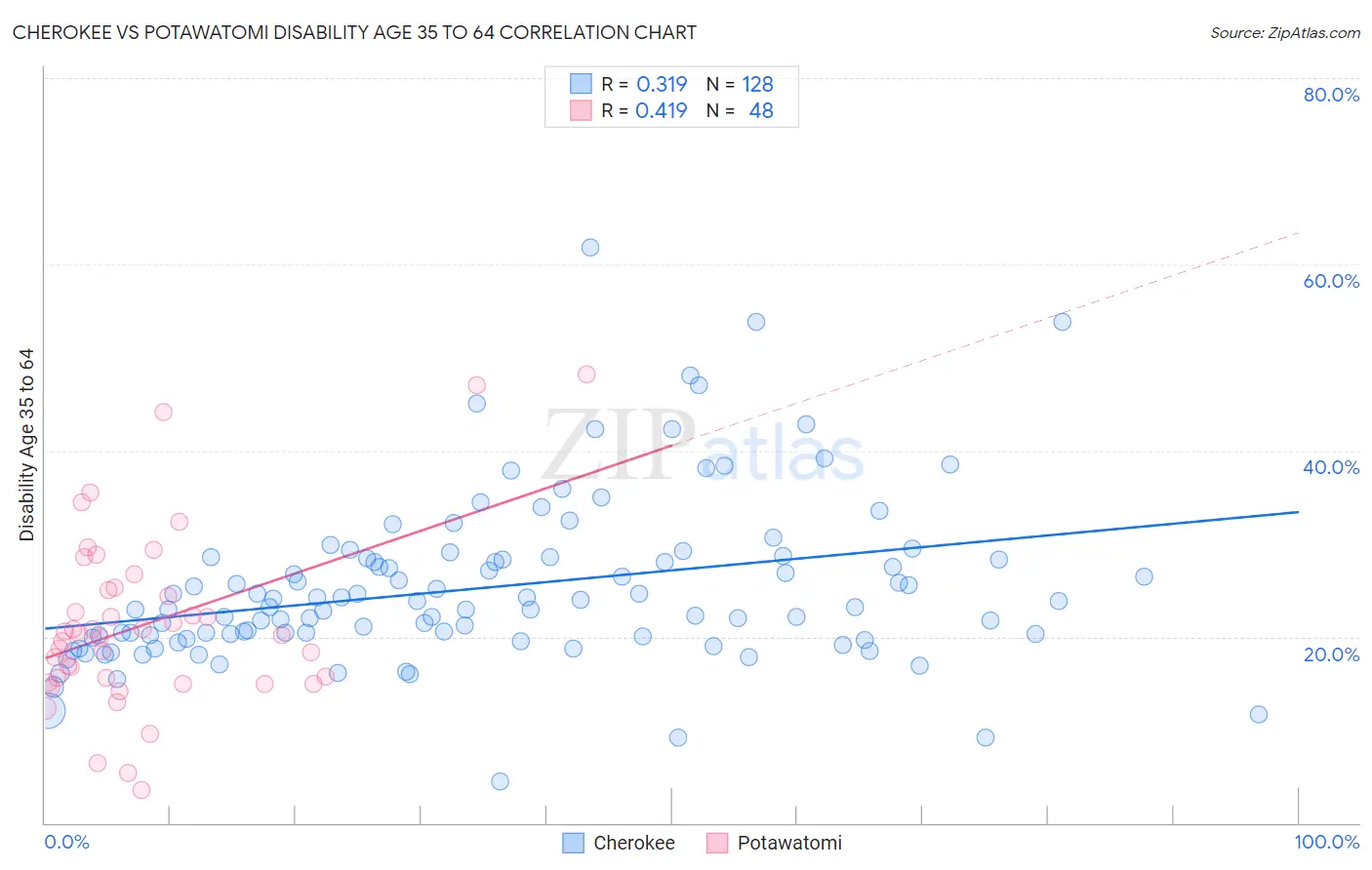Select the blue swatch beside R = 0.319
Viewport: 1372px width, 870px height.
click(581, 84)
